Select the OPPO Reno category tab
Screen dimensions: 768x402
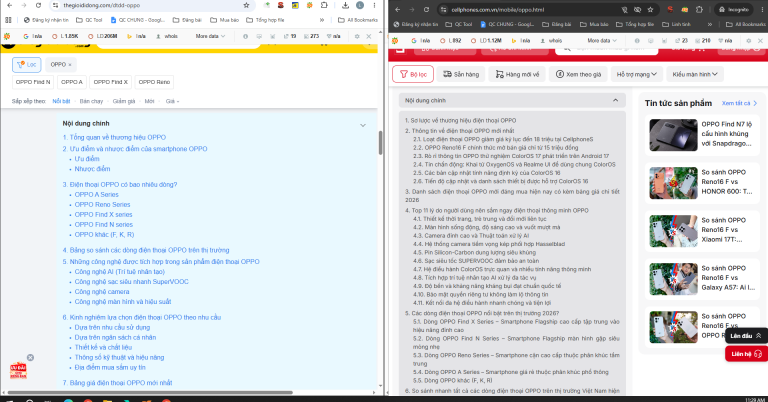(x=154, y=82)
